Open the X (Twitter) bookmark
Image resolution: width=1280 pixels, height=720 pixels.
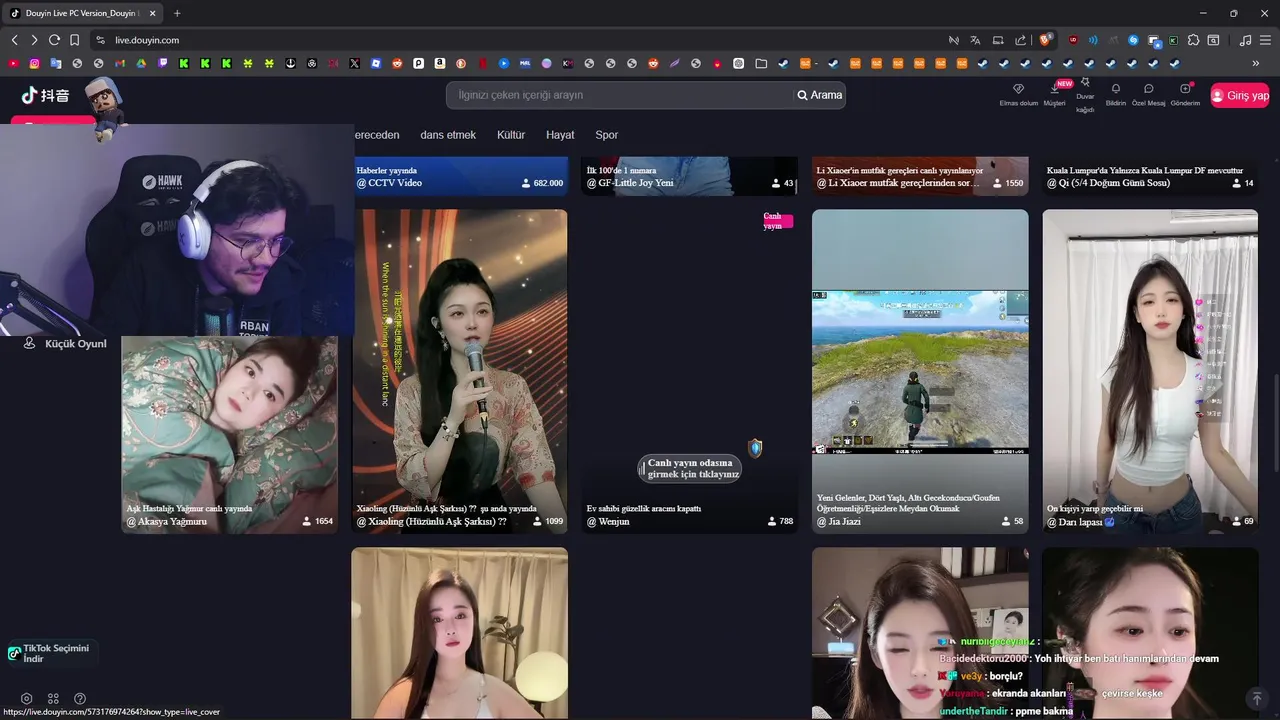[354, 63]
